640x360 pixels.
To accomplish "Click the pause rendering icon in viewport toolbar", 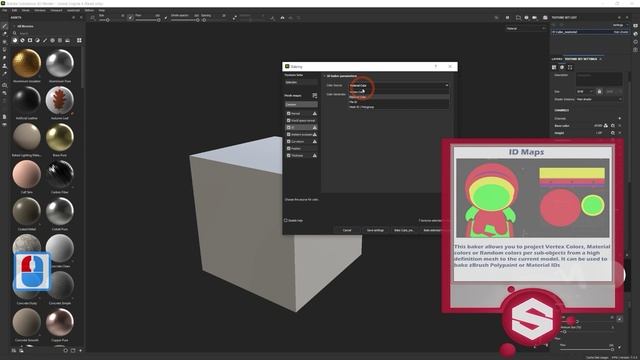I will (x=507, y=18).
